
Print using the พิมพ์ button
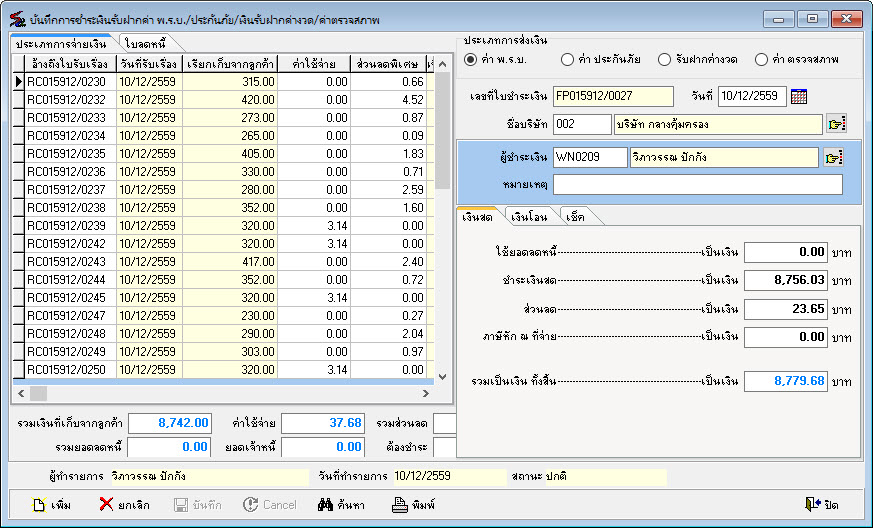click(413, 505)
